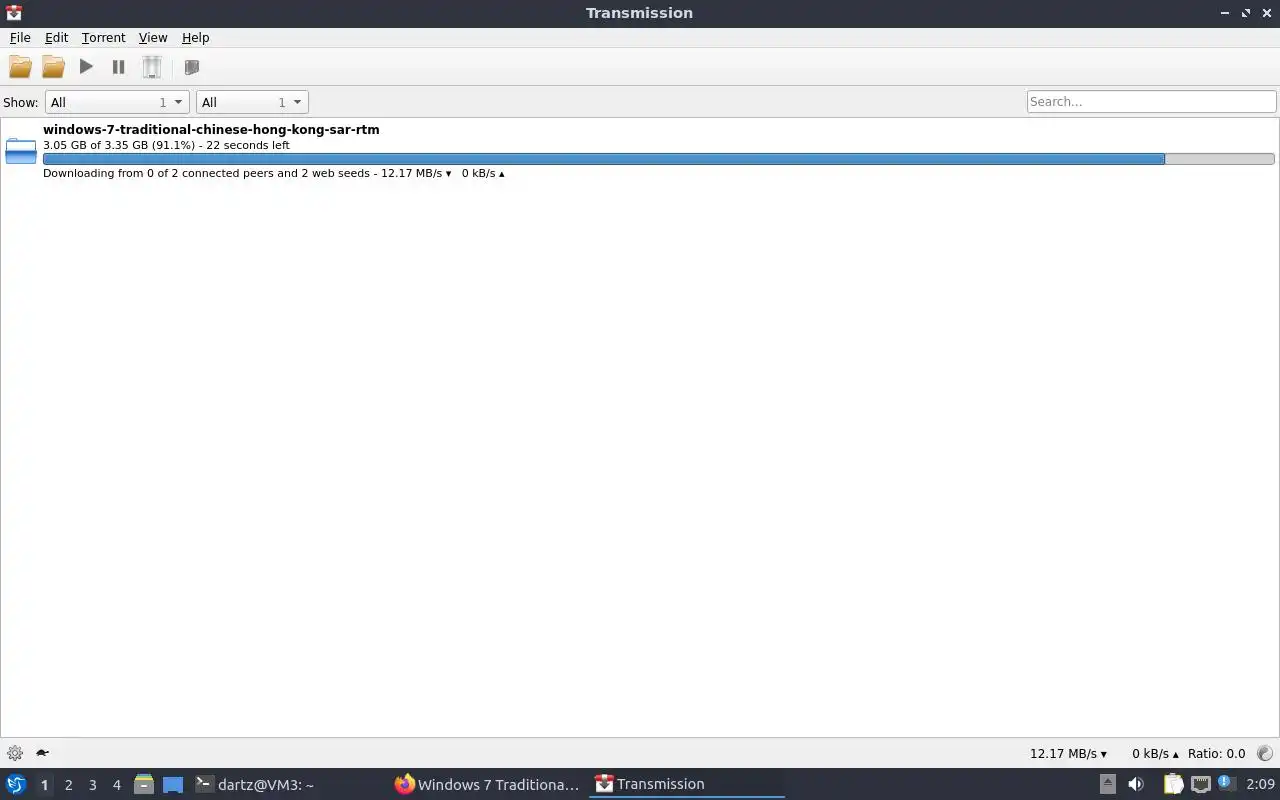
Task: Switch to the Firefox Windows 7 Traditiona... window
Action: [488, 784]
